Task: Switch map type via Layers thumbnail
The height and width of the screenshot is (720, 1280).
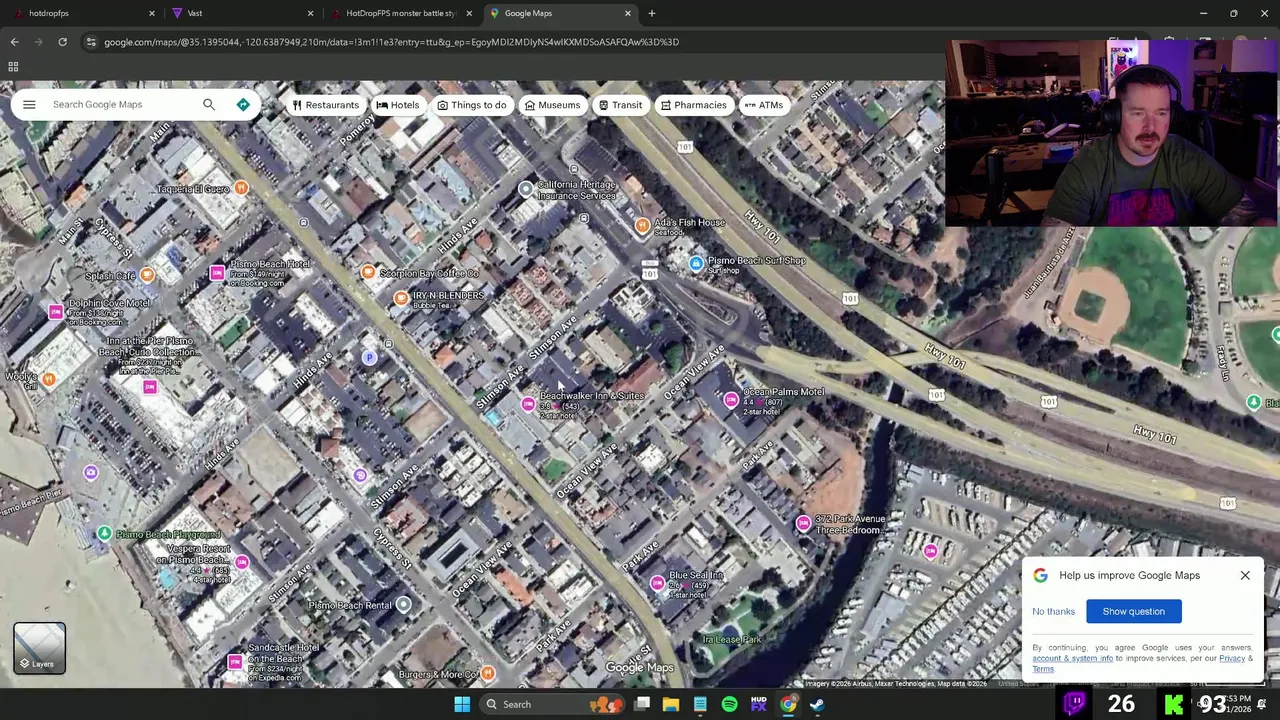Action: pyautogui.click(x=39, y=648)
